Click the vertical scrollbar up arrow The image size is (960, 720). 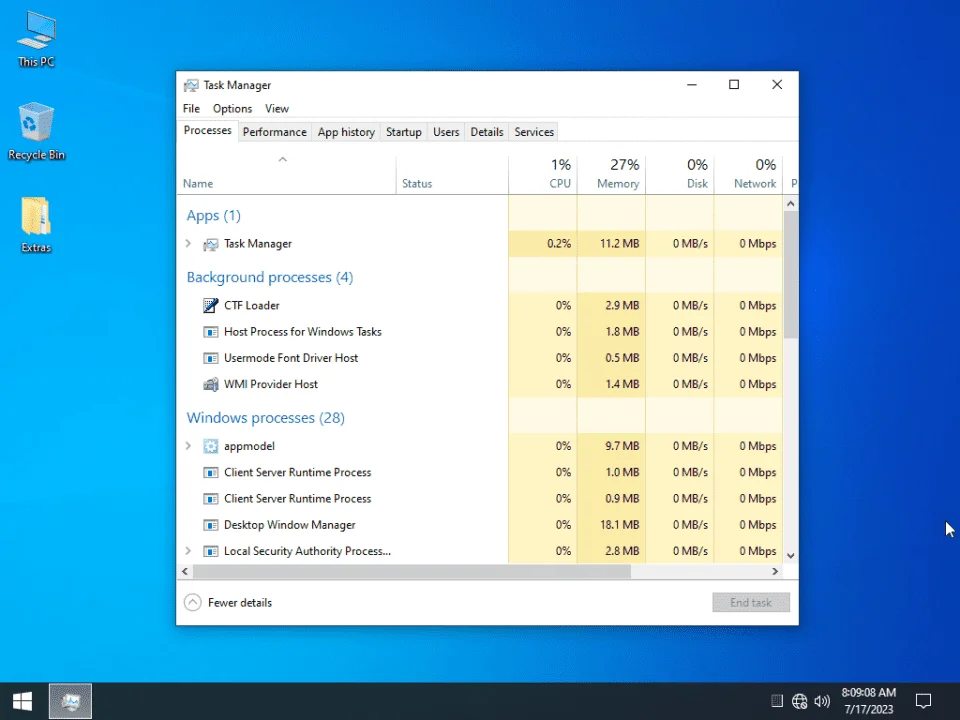[x=790, y=203]
